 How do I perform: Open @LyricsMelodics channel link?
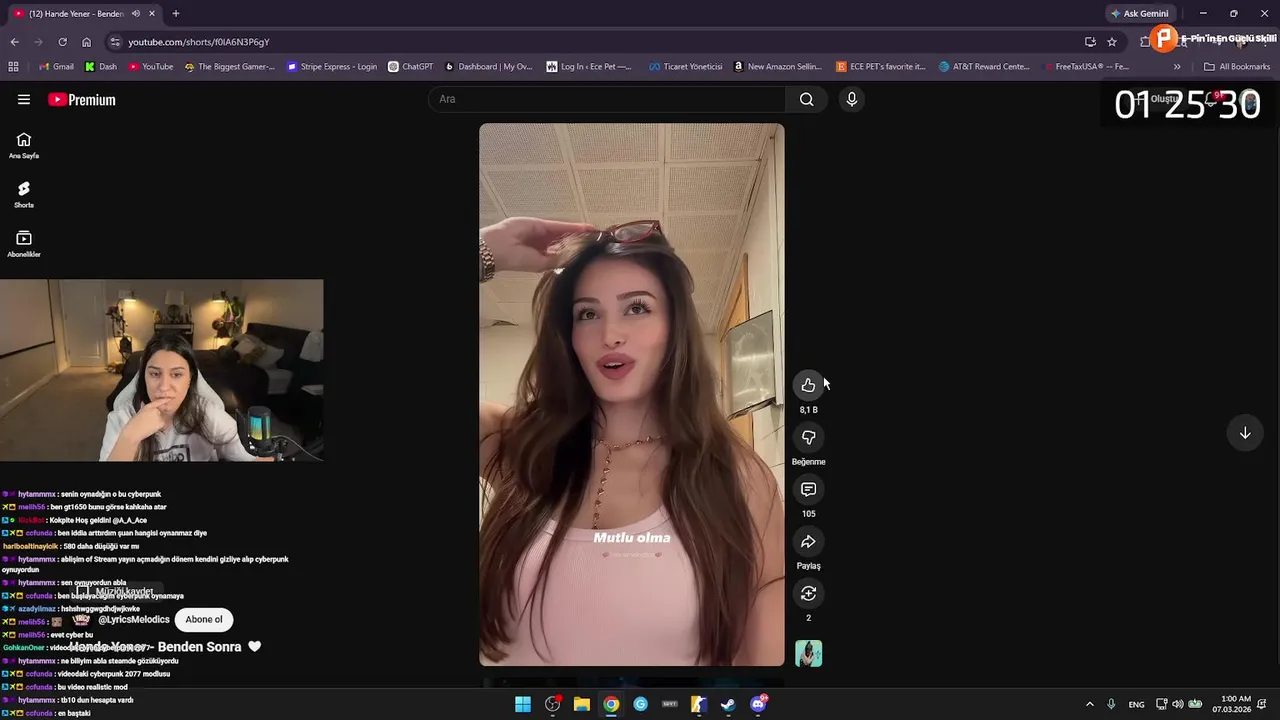(134, 620)
